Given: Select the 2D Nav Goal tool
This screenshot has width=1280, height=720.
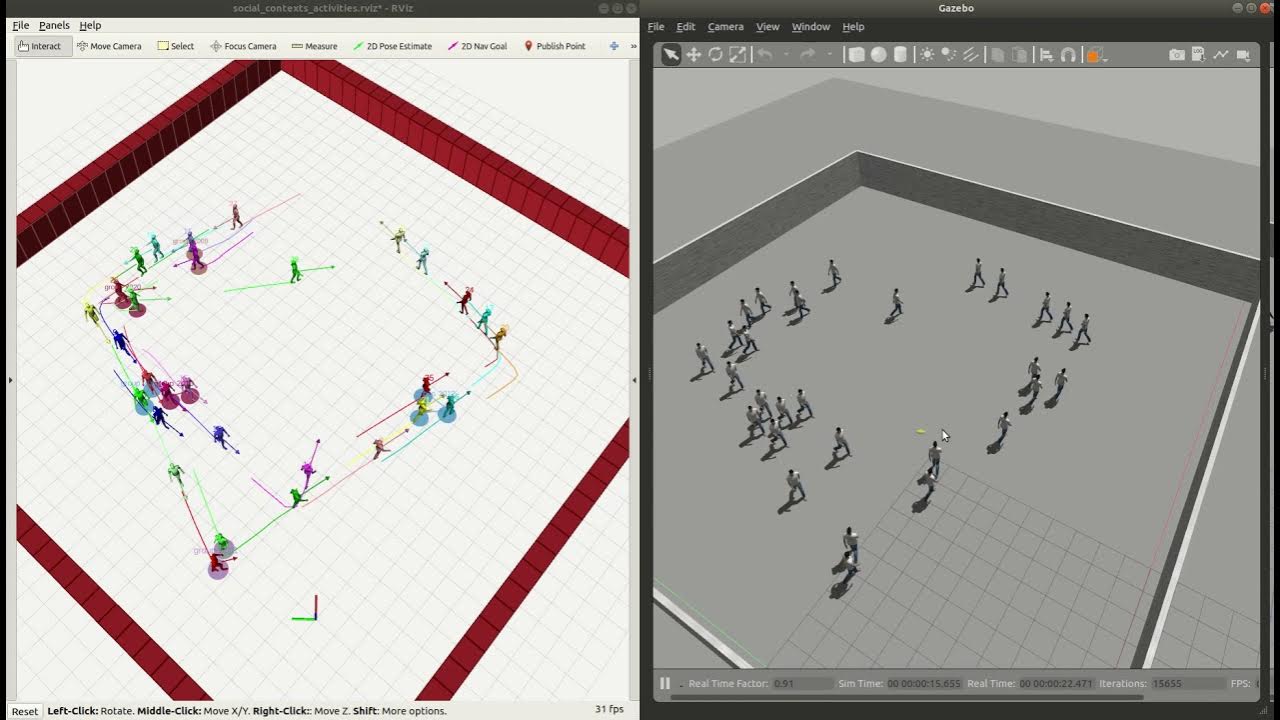Looking at the screenshot, I should pyautogui.click(x=477, y=46).
